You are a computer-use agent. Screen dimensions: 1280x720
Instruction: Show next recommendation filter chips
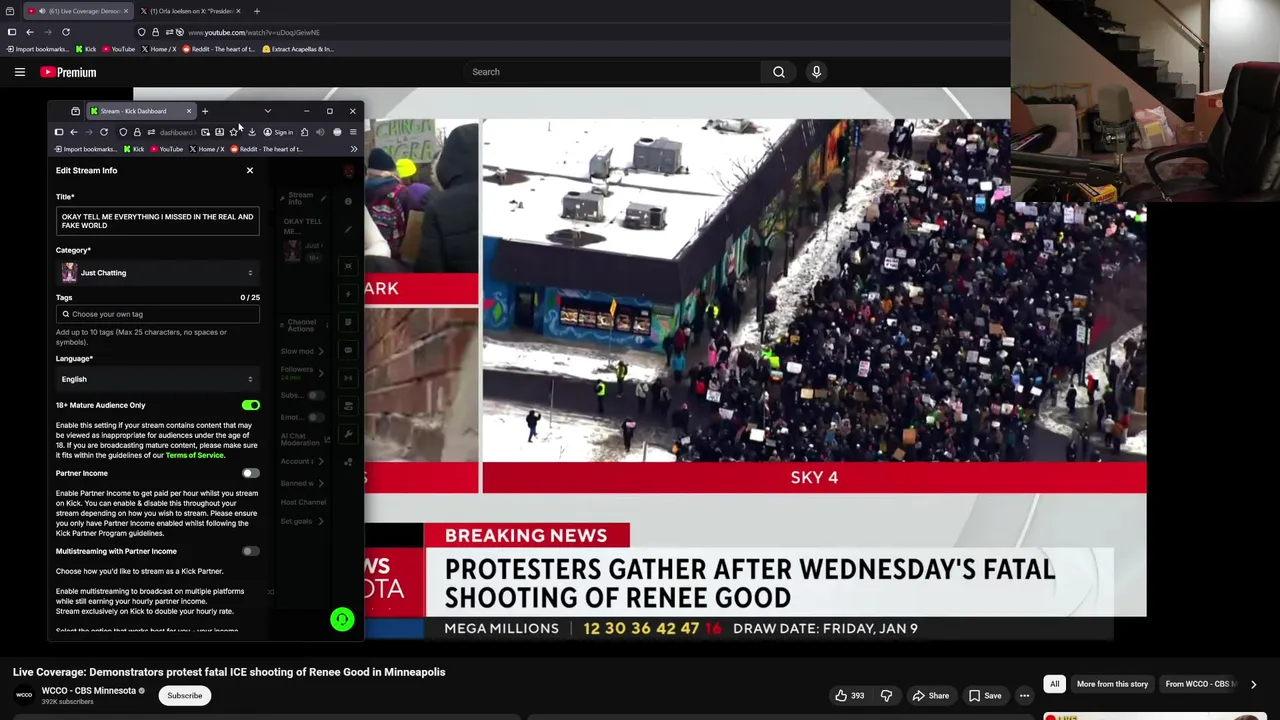coord(1253,684)
